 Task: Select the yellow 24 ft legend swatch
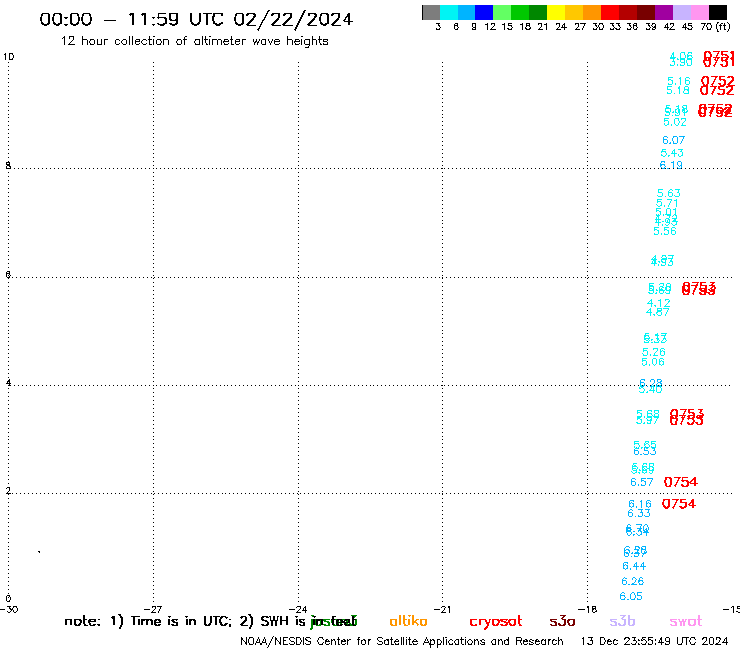coord(556,12)
